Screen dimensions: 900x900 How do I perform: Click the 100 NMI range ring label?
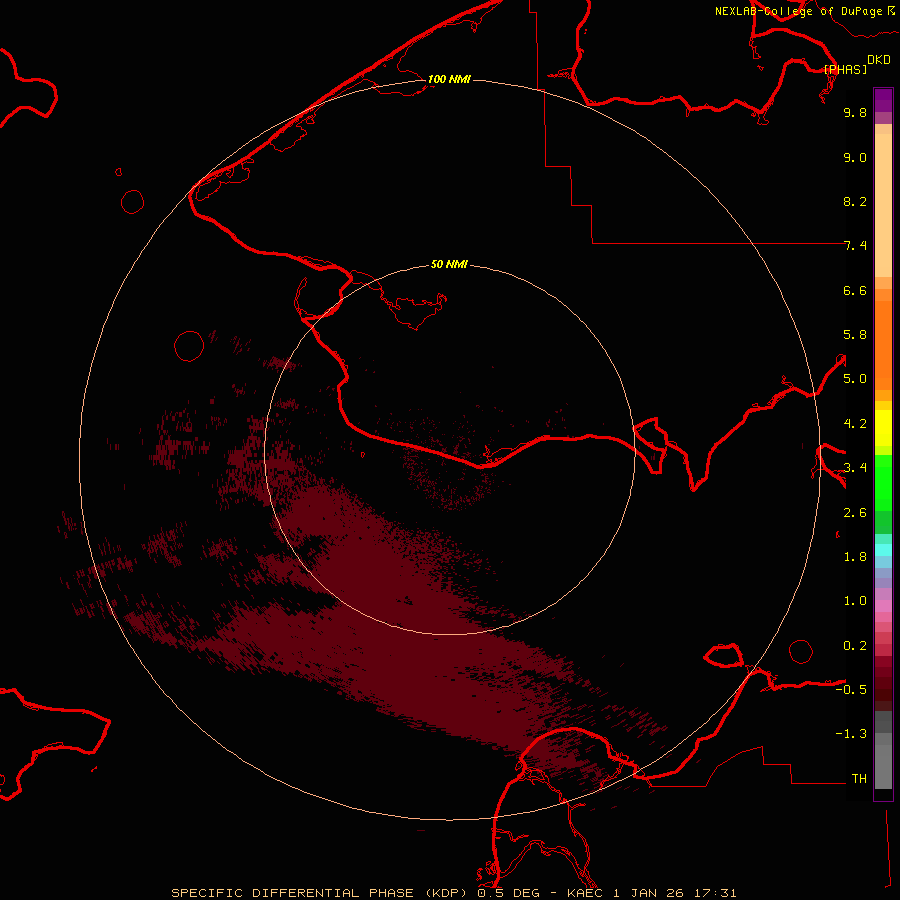pos(449,79)
